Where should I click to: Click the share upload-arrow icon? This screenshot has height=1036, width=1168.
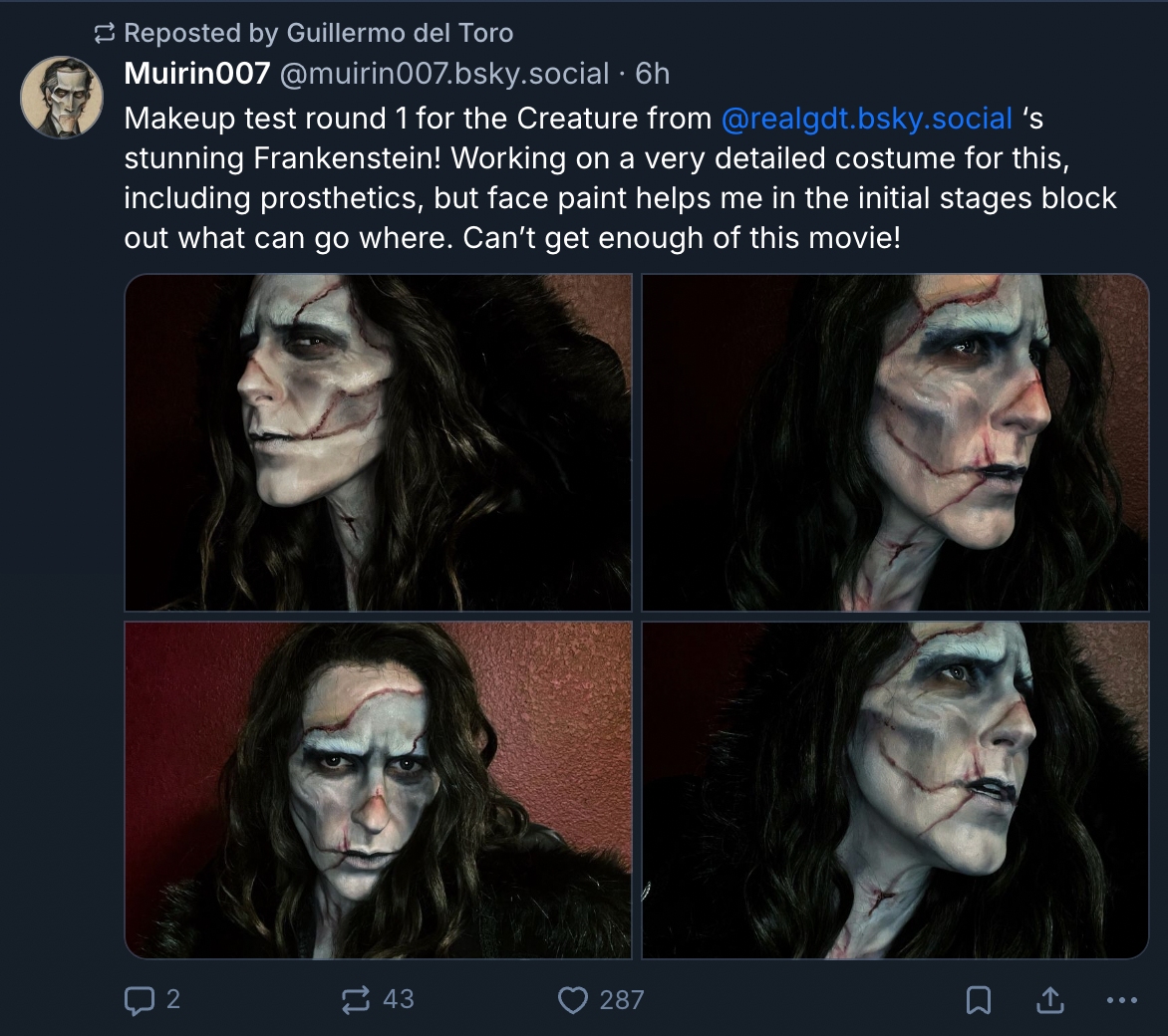point(1049,999)
